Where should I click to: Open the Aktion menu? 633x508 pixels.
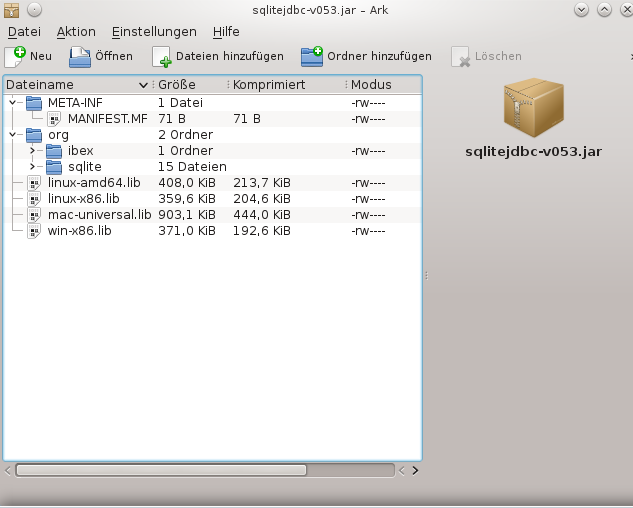pos(76,31)
